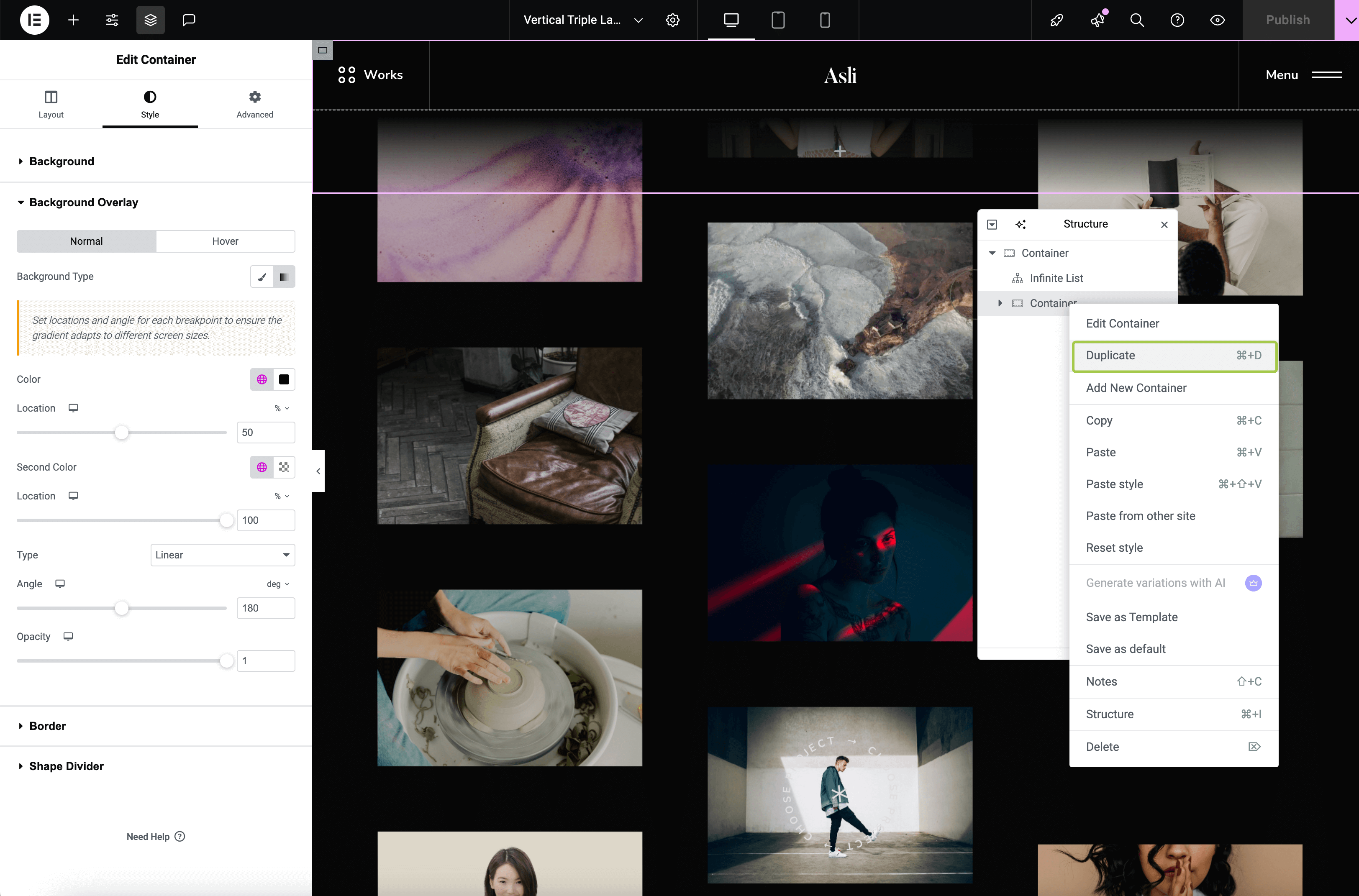
Task: Open the black Color swatch picker
Action: click(x=283, y=379)
